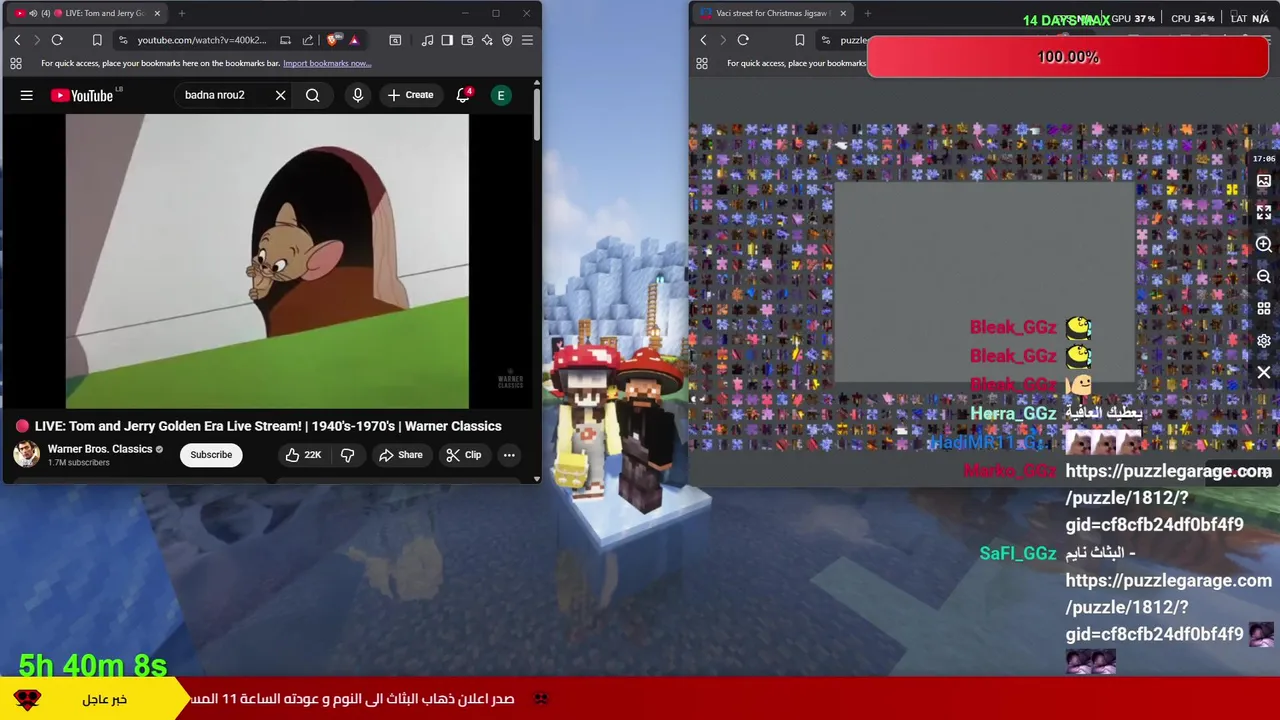Bookmark the puzzle page
This screenshot has width=1280, height=720.
pyautogui.click(x=800, y=40)
